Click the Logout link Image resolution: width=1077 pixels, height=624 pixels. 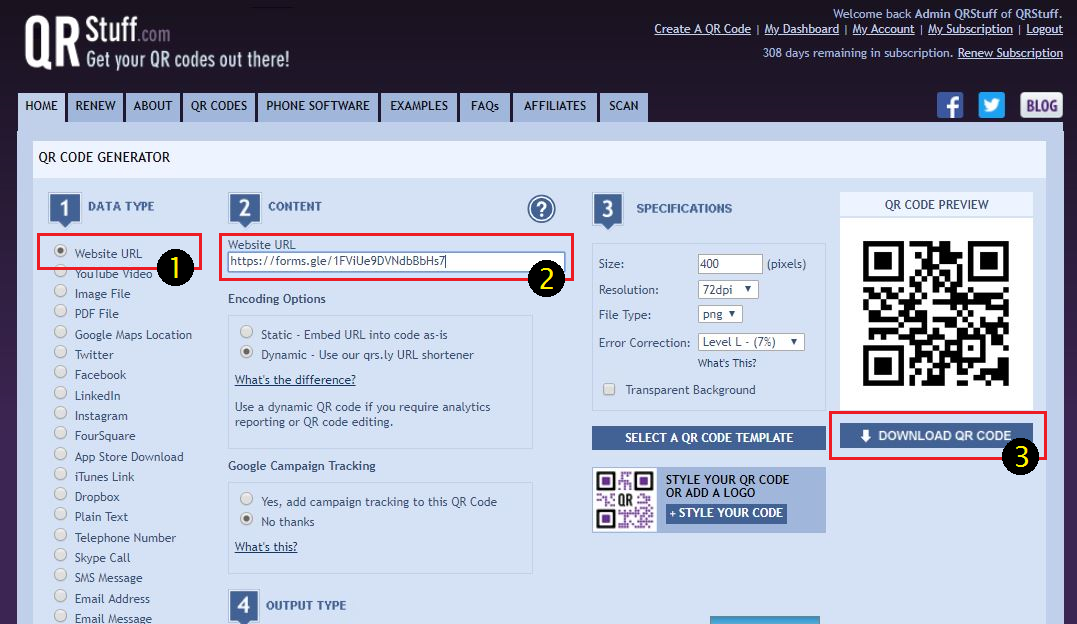(1044, 29)
